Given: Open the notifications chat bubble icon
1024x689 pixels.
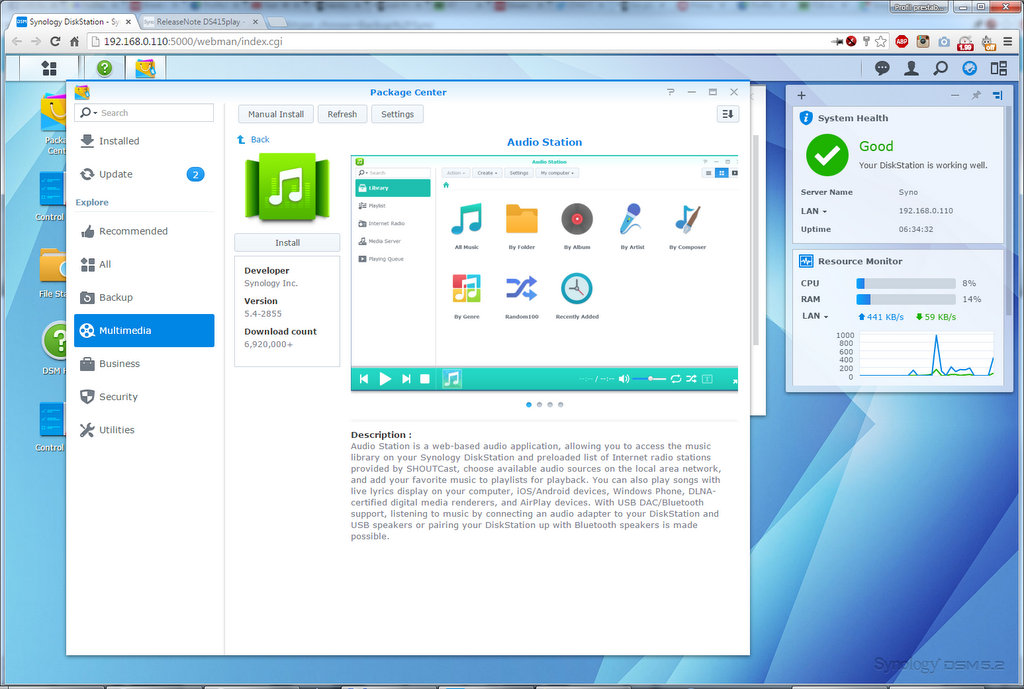Looking at the screenshot, I should point(882,68).
